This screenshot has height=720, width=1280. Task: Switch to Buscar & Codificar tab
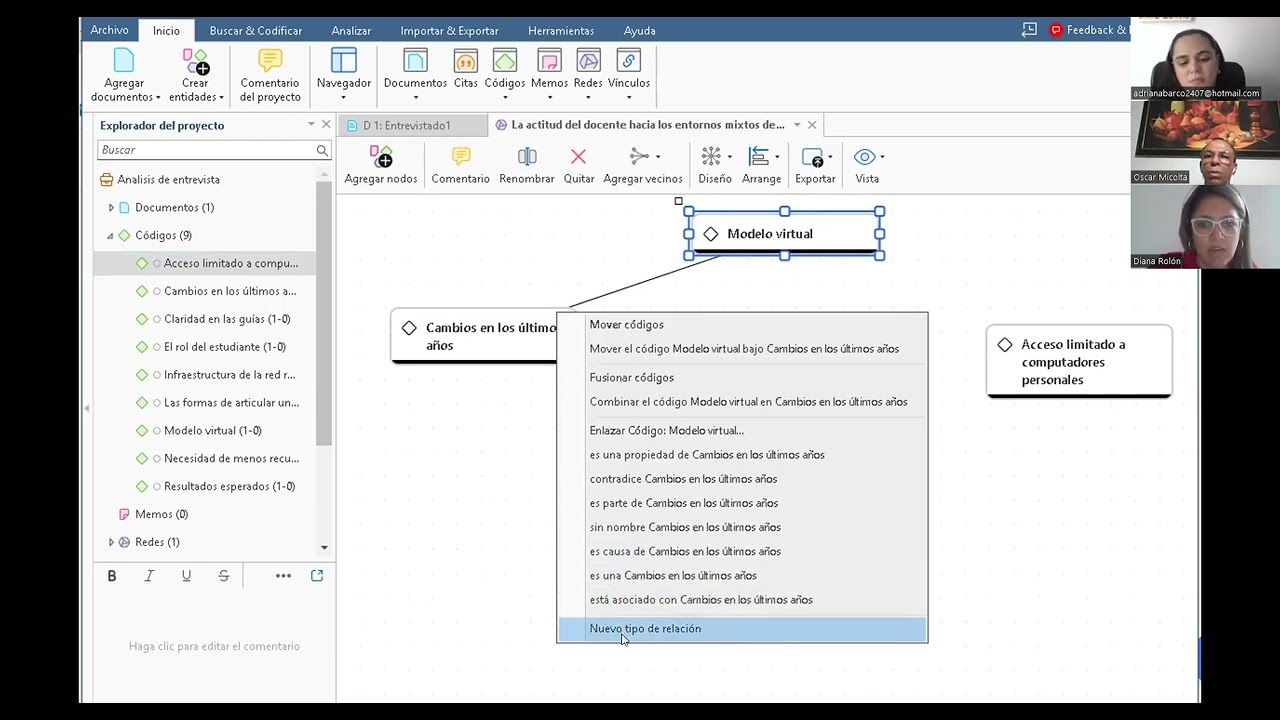tap(256, 31)
